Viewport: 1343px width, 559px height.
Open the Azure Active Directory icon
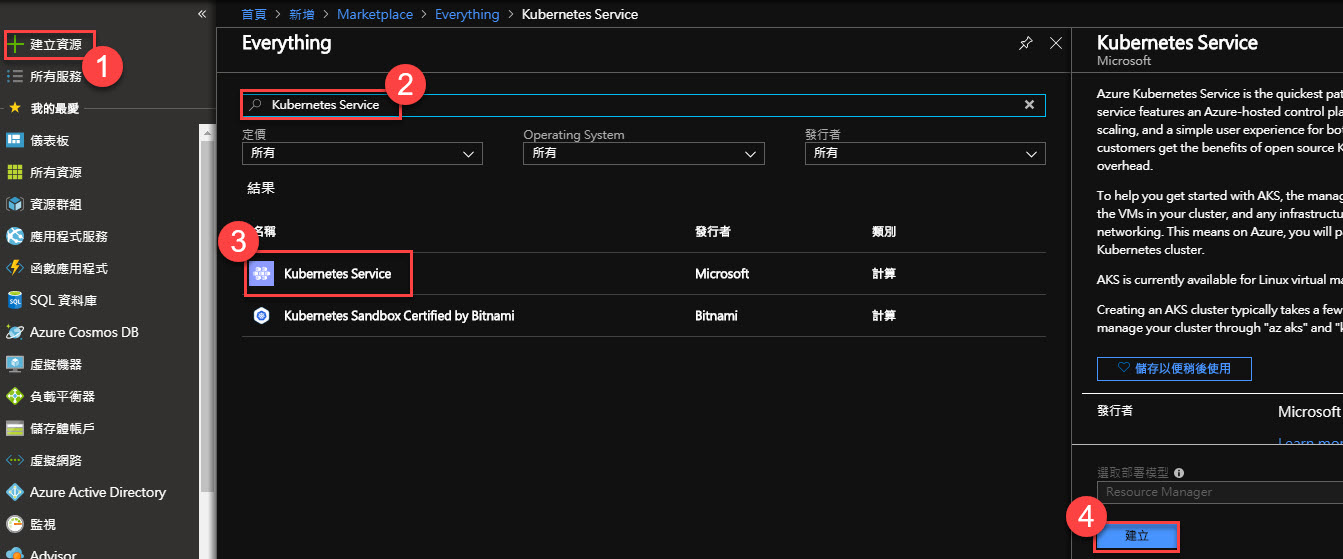[15, 492]
